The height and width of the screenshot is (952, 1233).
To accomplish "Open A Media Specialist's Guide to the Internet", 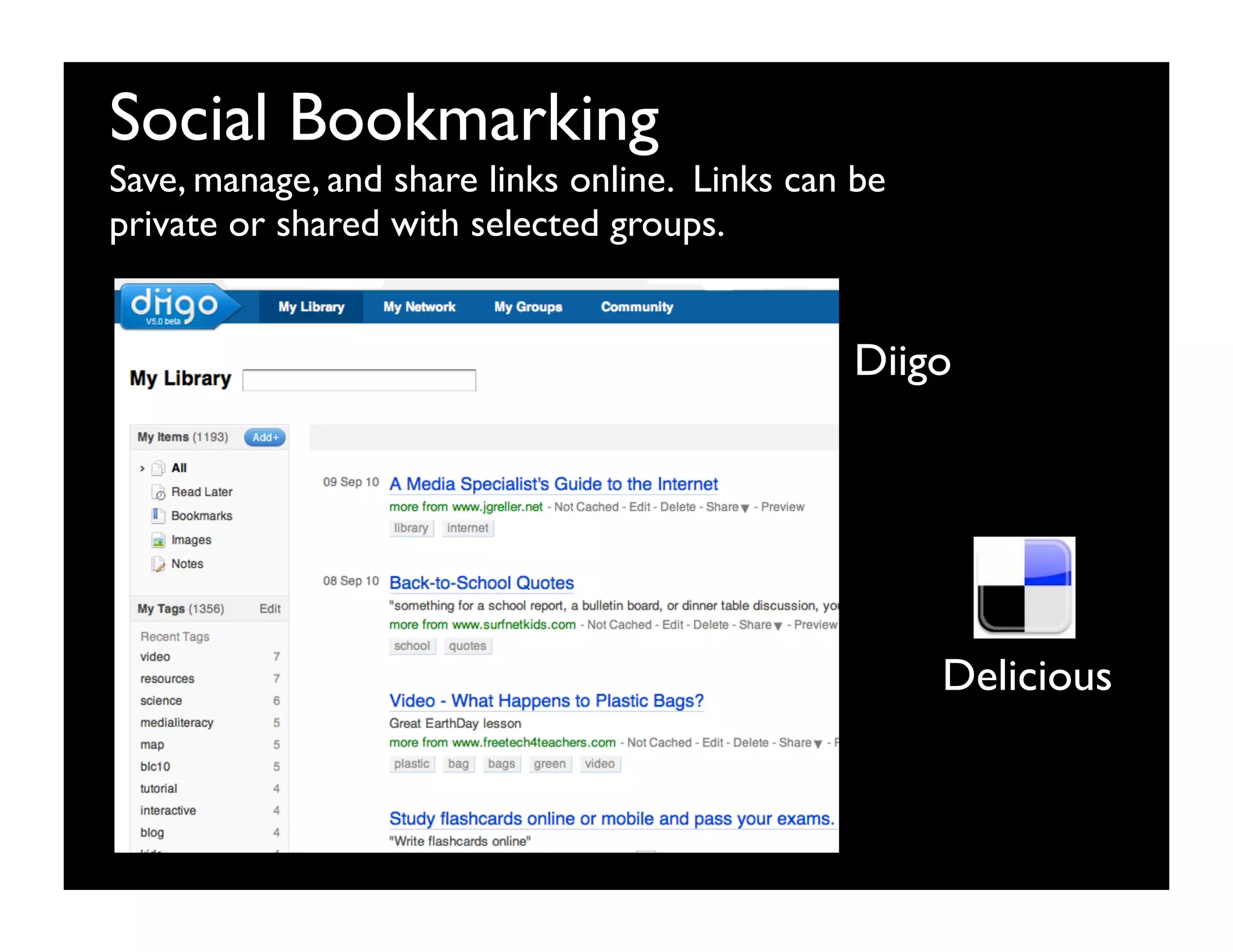I will pos(553,484).
